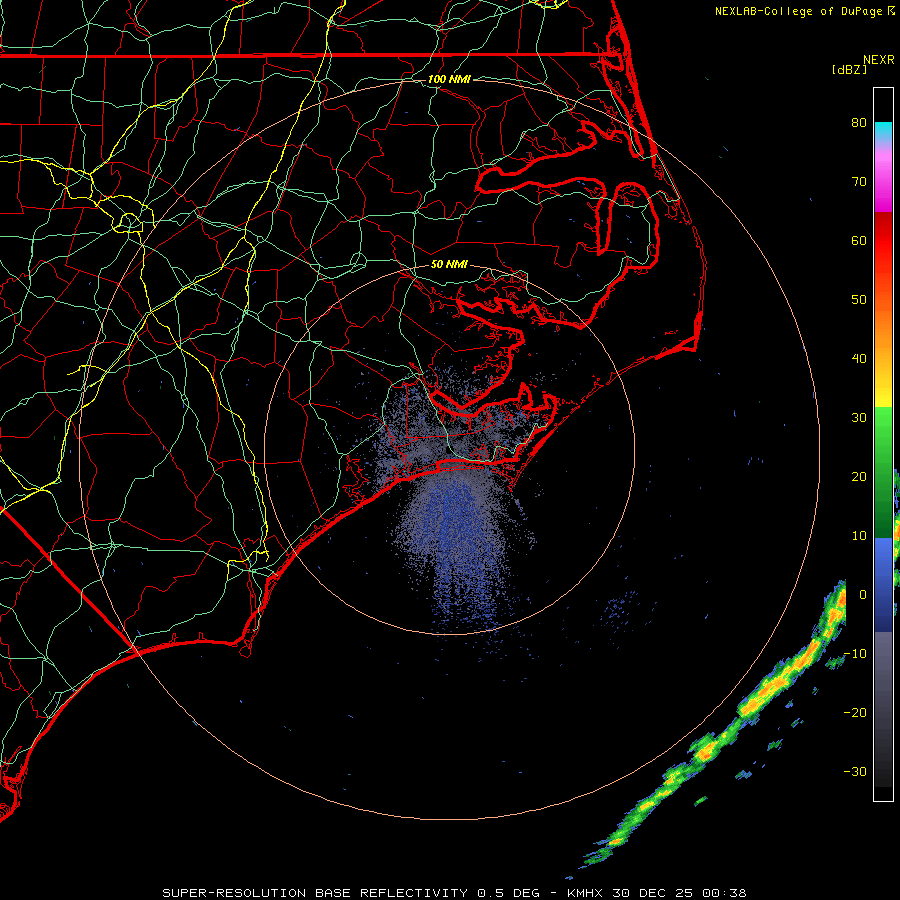Viewport: 900px width, 900px height.
Task: Click the 30 DEC 25 date text
Action: [655, 893]
